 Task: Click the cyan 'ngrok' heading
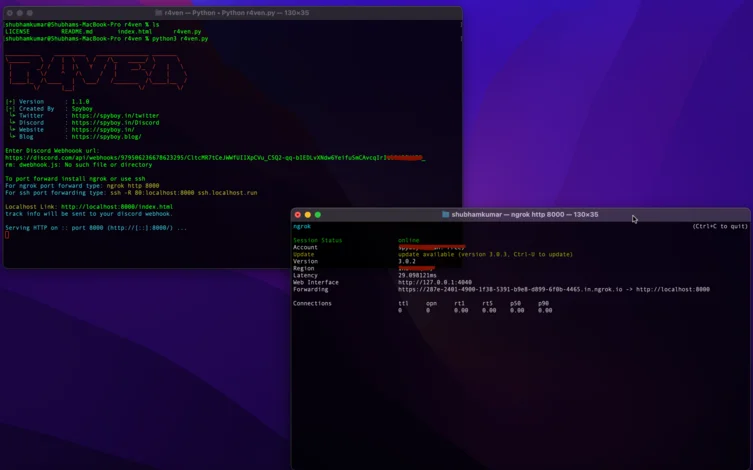pos(302,226)
